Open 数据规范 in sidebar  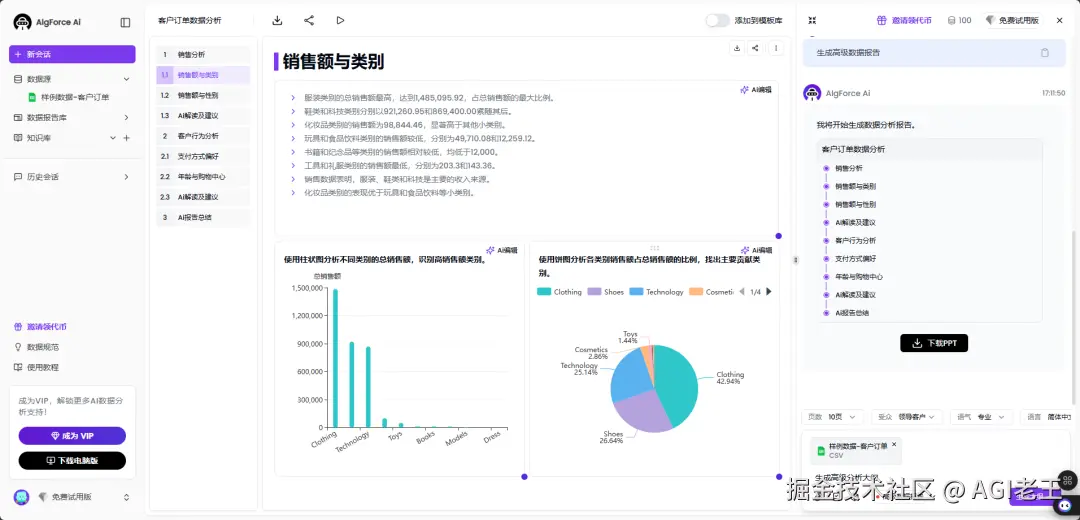pos(37,347)
